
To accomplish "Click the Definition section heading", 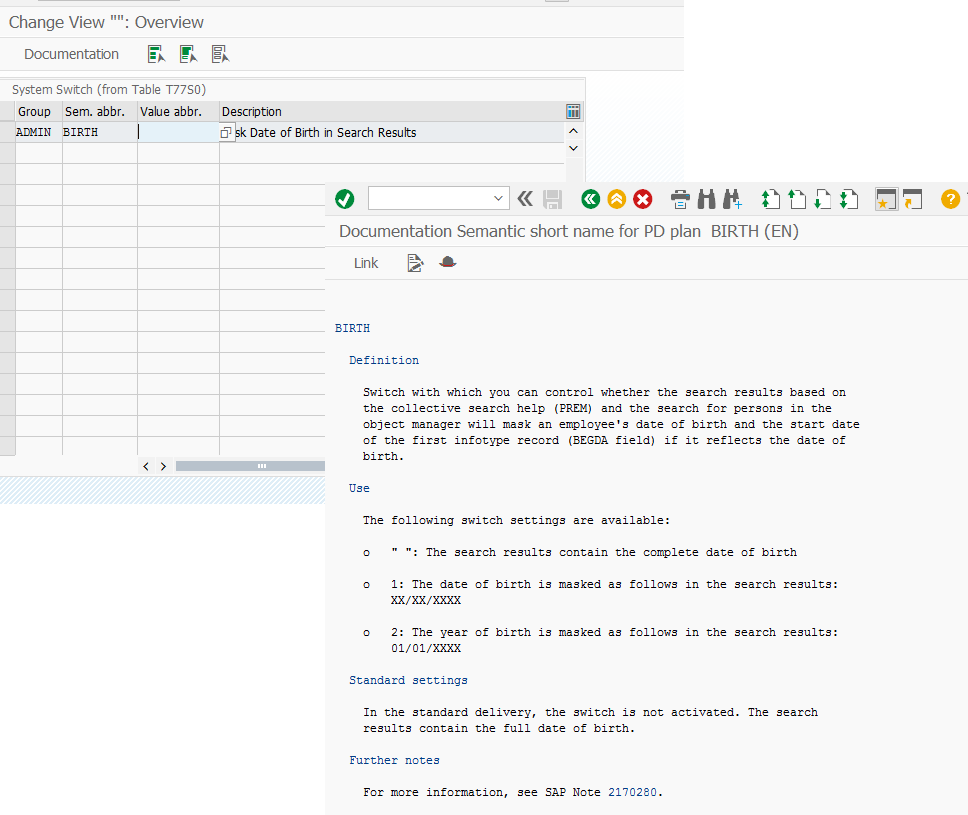I will pos(384,360).
